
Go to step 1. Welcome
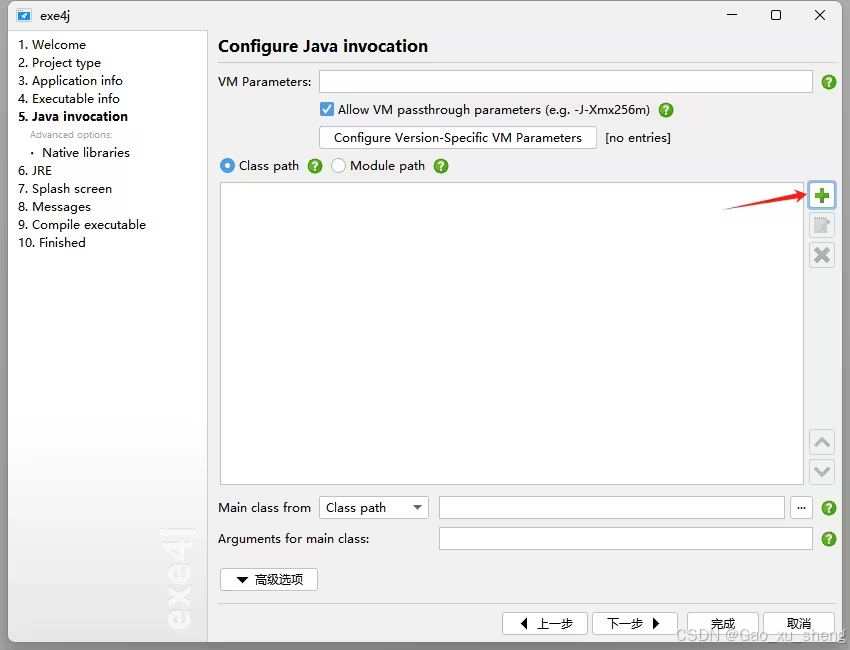click(x=52, y=44)
